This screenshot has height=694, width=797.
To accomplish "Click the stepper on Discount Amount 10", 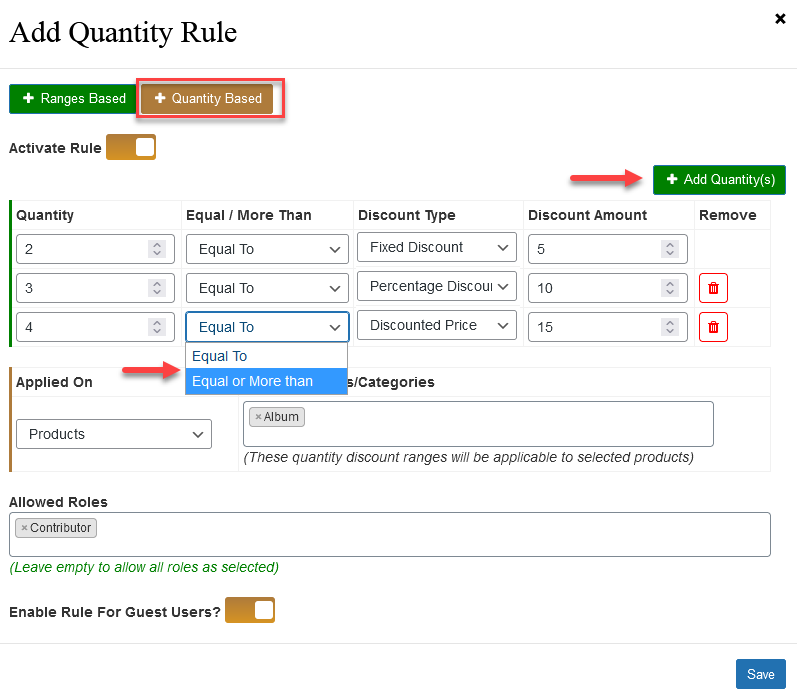I will point(670,288).
